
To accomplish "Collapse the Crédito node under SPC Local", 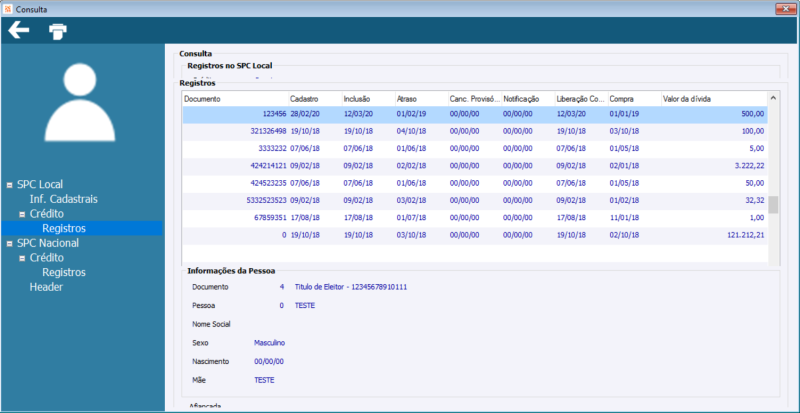I will click(x=22, y=214).
